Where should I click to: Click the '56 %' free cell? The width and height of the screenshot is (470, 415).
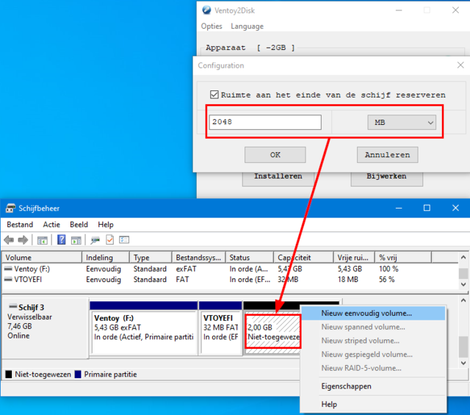pos(387,279)
